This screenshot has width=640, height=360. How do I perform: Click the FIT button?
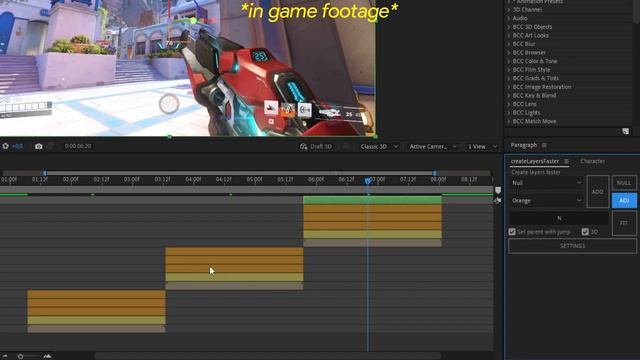click(624, 223)
